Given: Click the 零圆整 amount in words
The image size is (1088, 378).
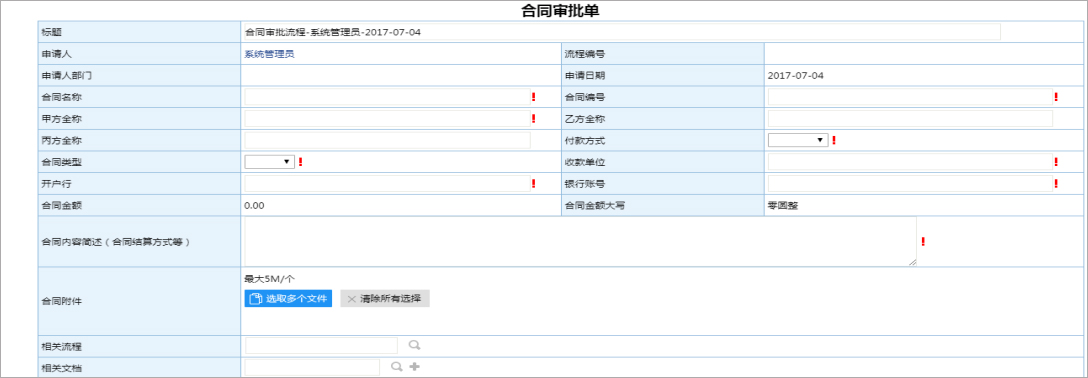Looking at the screenshot, I should click(x=783, y=205).
